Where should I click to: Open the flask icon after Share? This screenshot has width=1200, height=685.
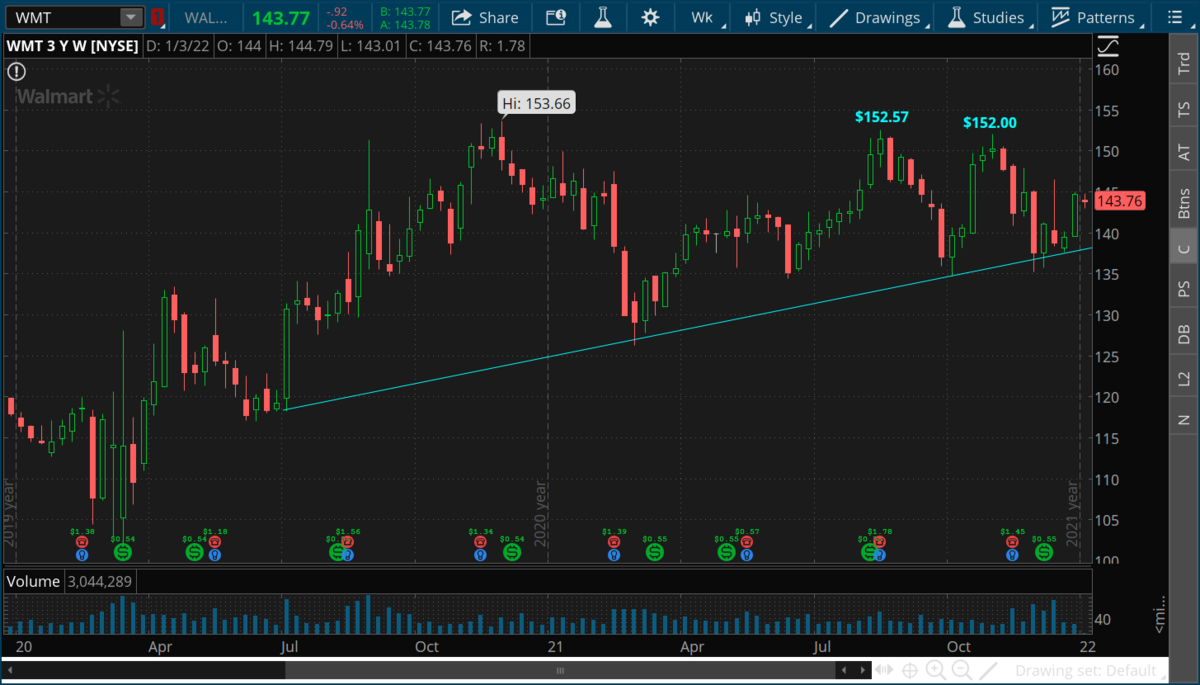(x=602, y=17)
